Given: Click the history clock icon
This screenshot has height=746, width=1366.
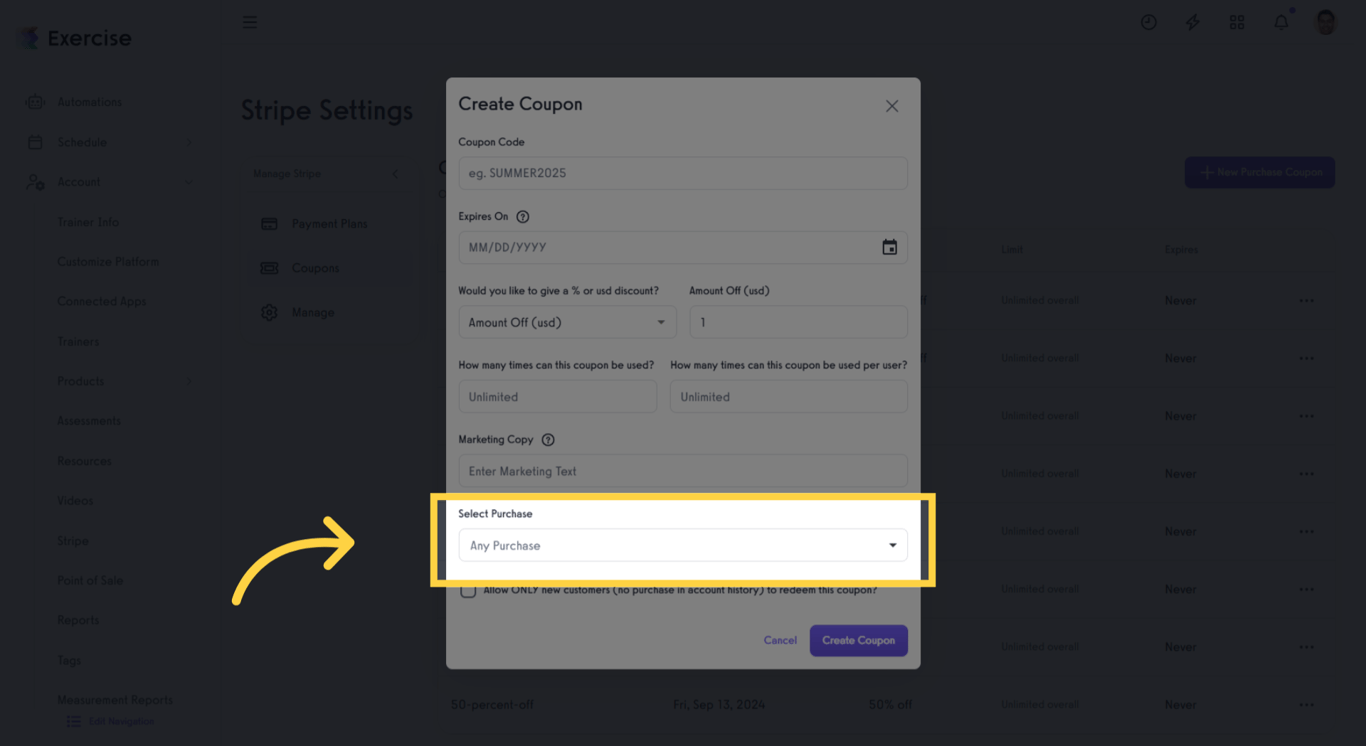Looking at the screenshot, I should (x=1148, y=21).
